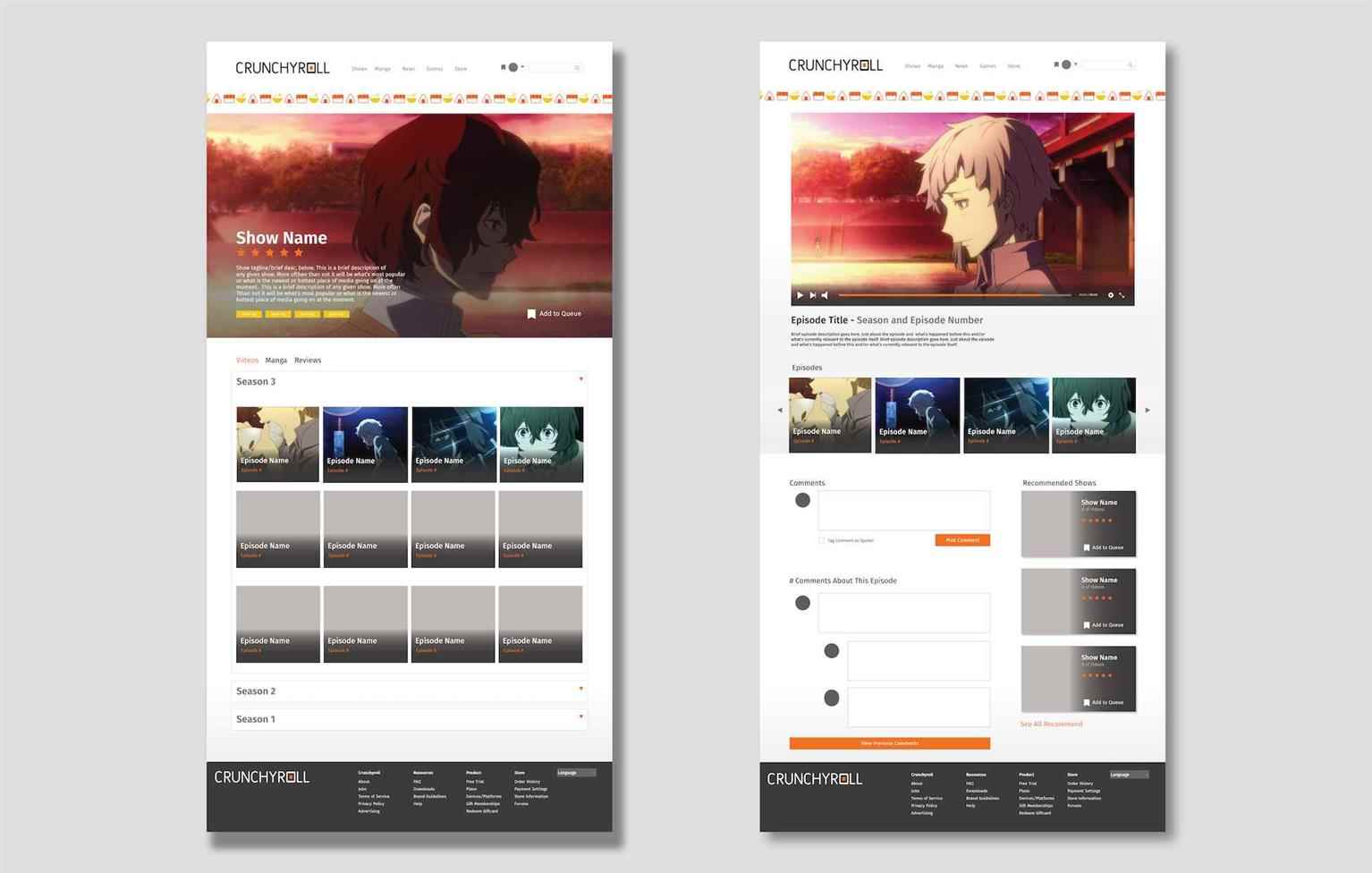The width and height of the screenshot is (1372, 873).
Task: Open News menu in episode page header
Action: tap(961, 66)
